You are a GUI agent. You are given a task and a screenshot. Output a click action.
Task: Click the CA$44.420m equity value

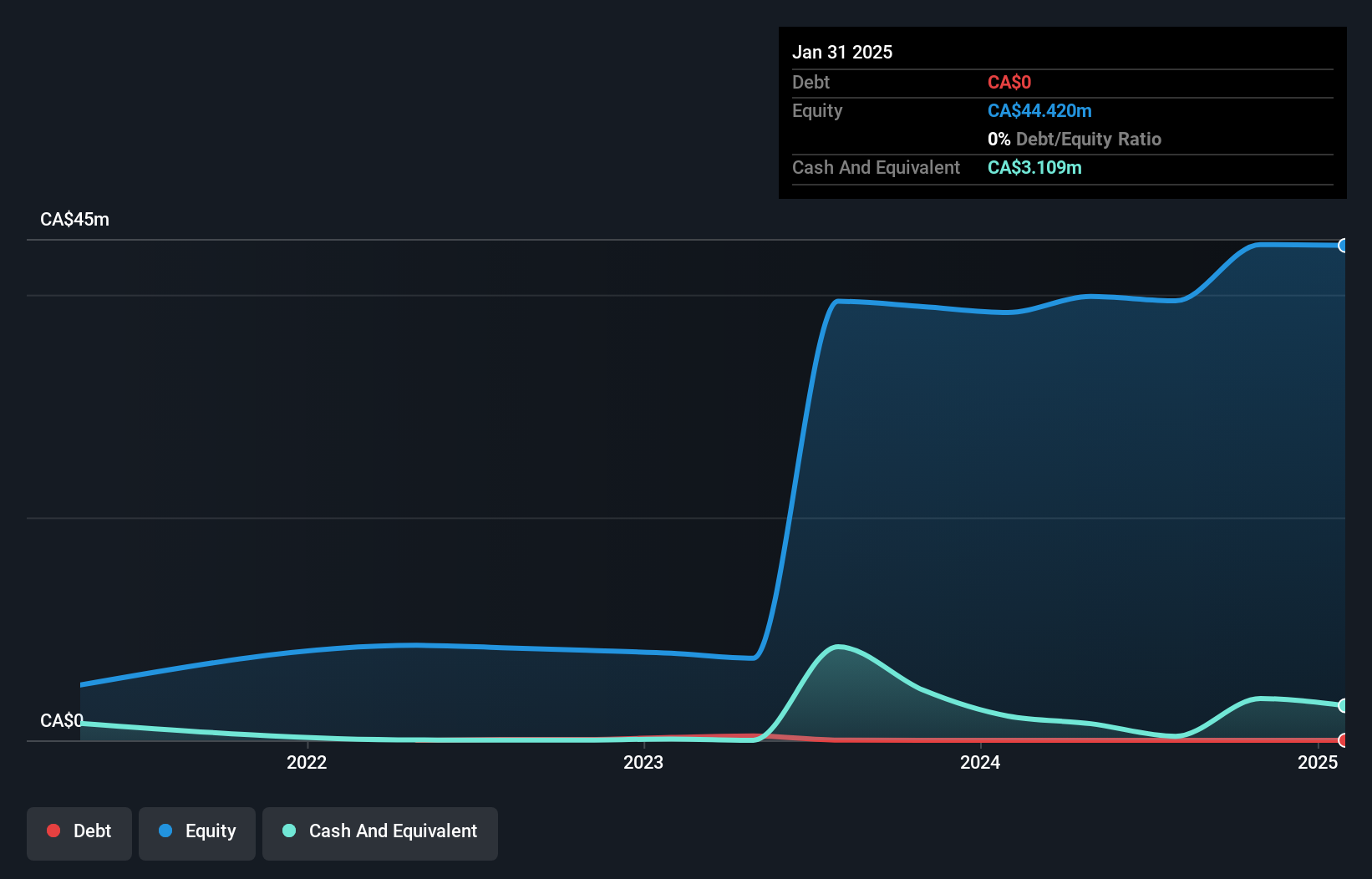(1039, 110)
